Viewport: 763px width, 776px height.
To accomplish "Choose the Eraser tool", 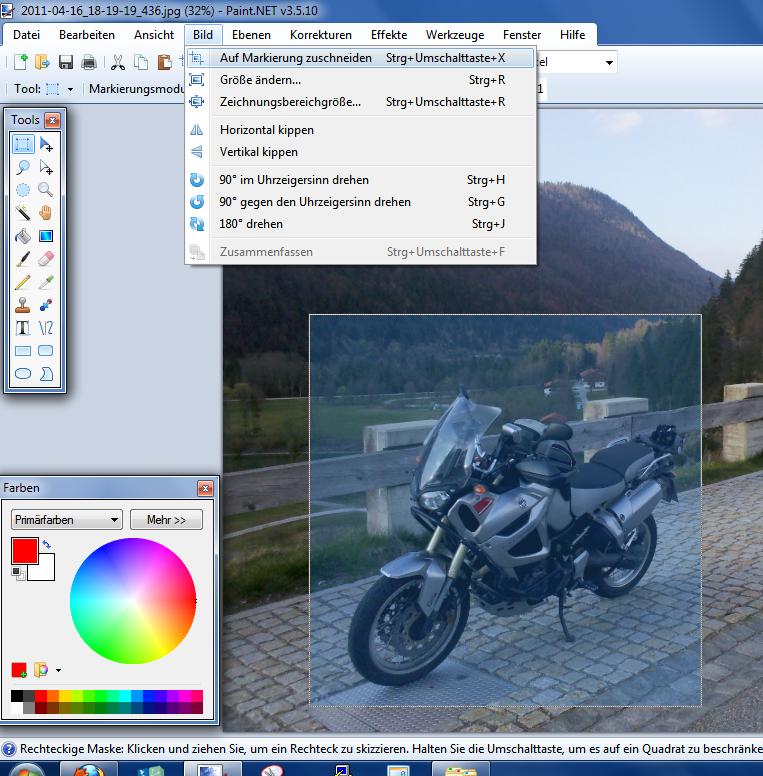I will point(46,259).
